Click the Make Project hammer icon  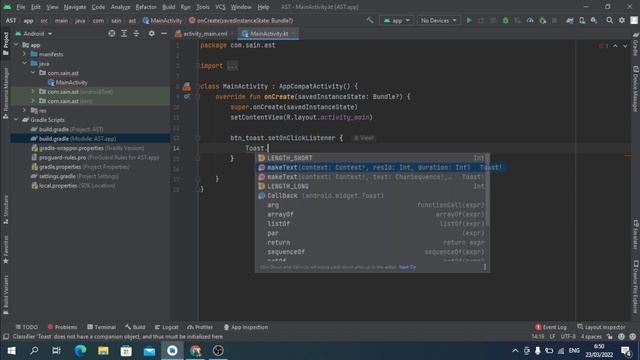point(370,20)
